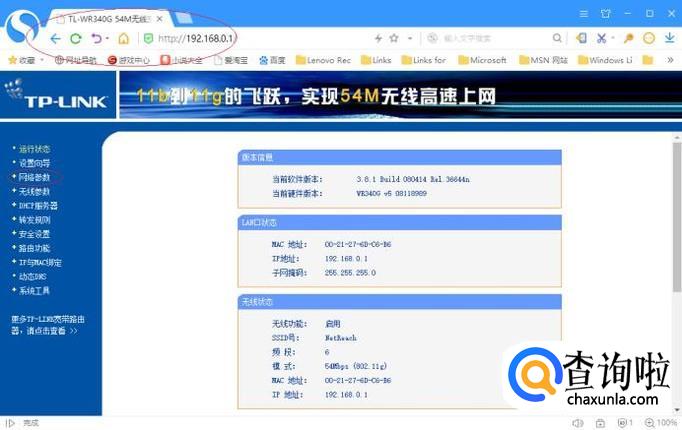Click the 100% zoom control in the status bar

661,423
